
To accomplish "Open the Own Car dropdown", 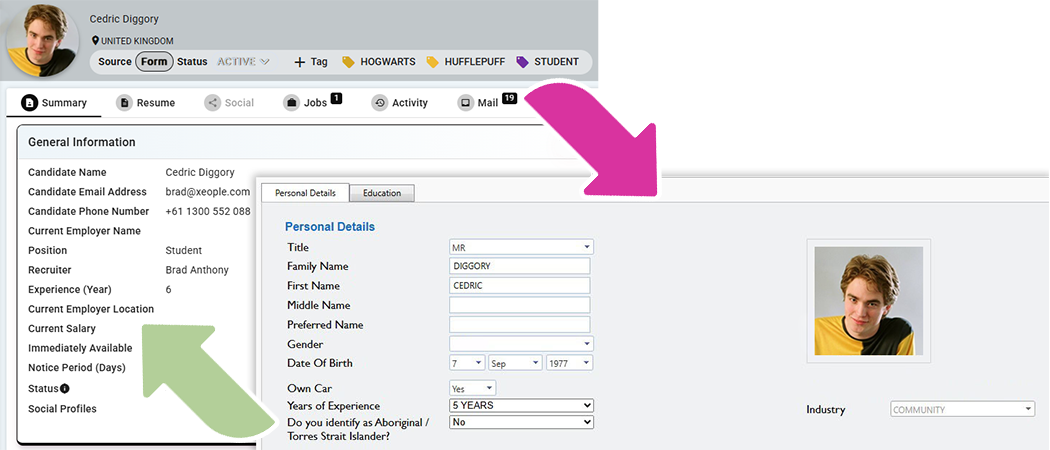I will [472, 388].
